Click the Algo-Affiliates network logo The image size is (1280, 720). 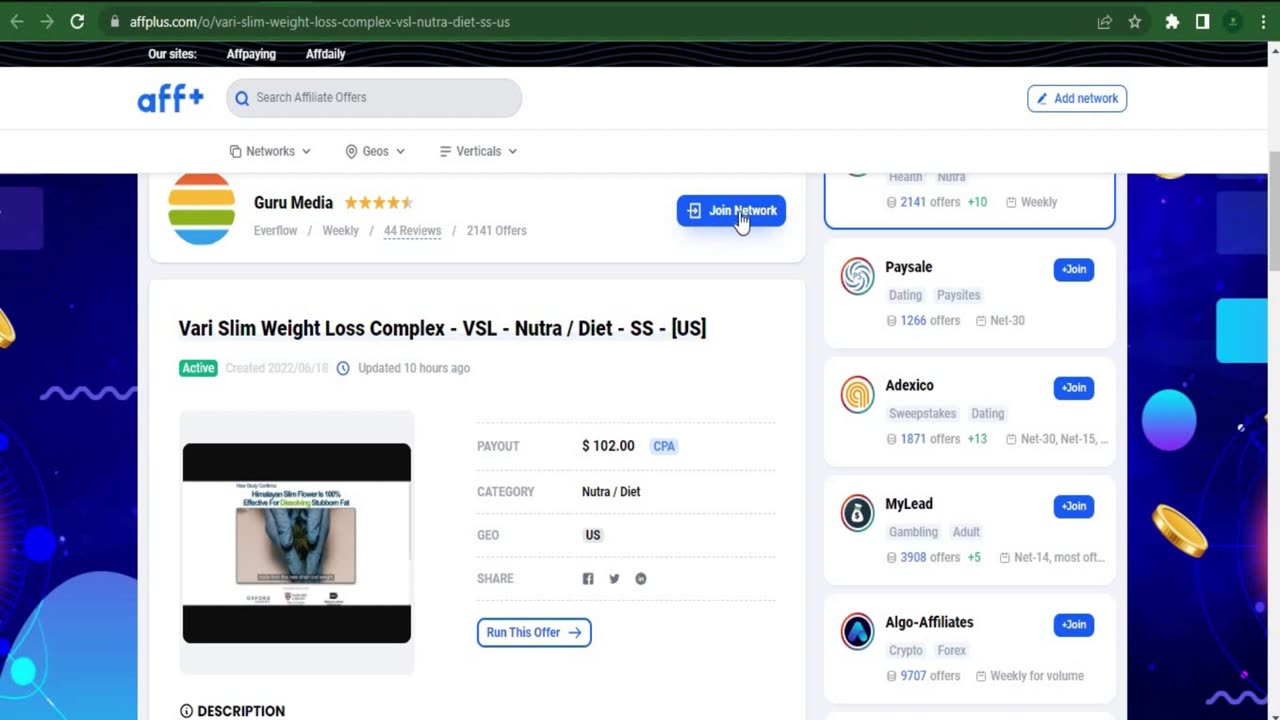857,632
